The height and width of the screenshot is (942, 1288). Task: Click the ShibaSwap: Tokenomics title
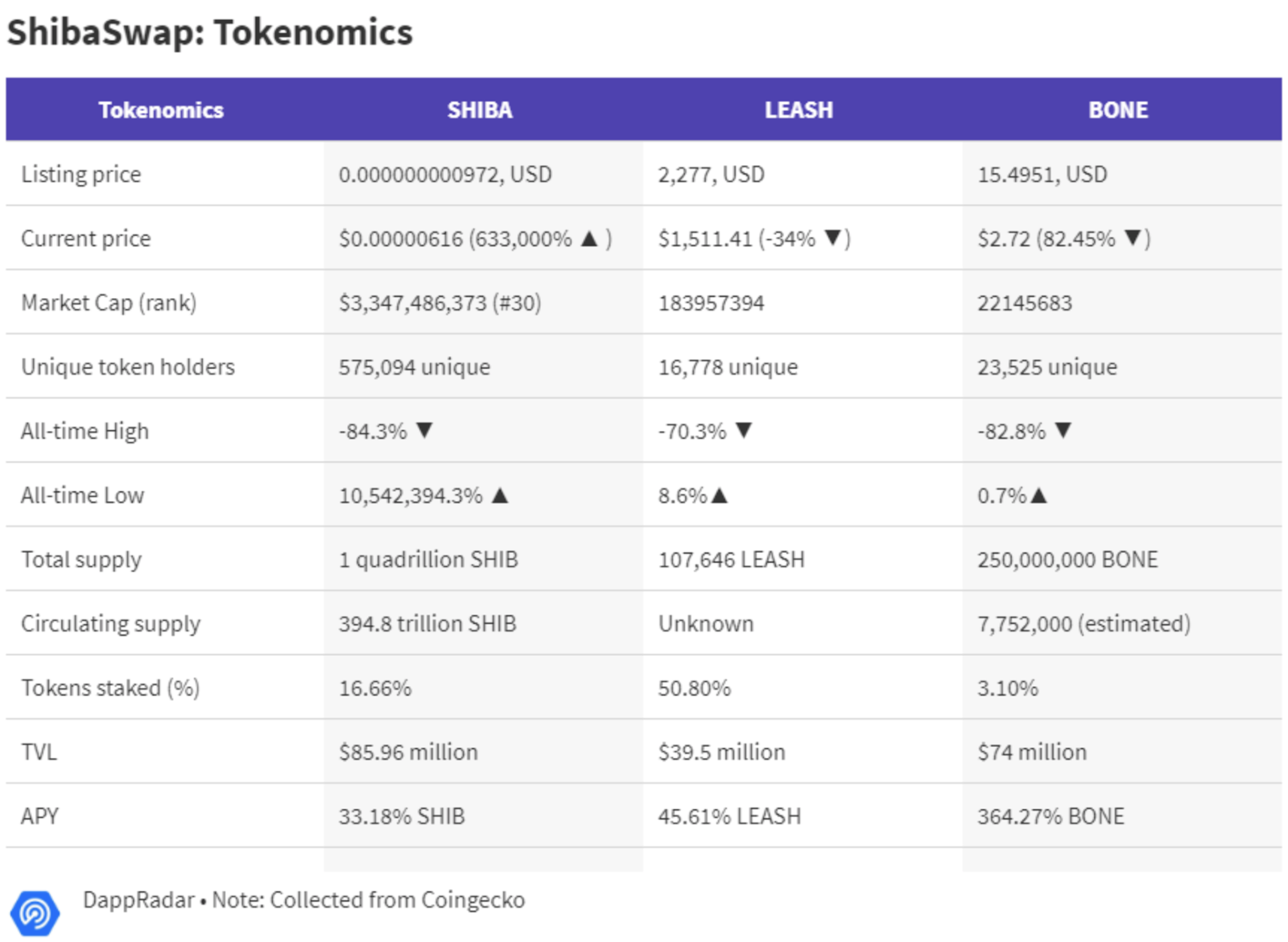click(x=210, y=32)
